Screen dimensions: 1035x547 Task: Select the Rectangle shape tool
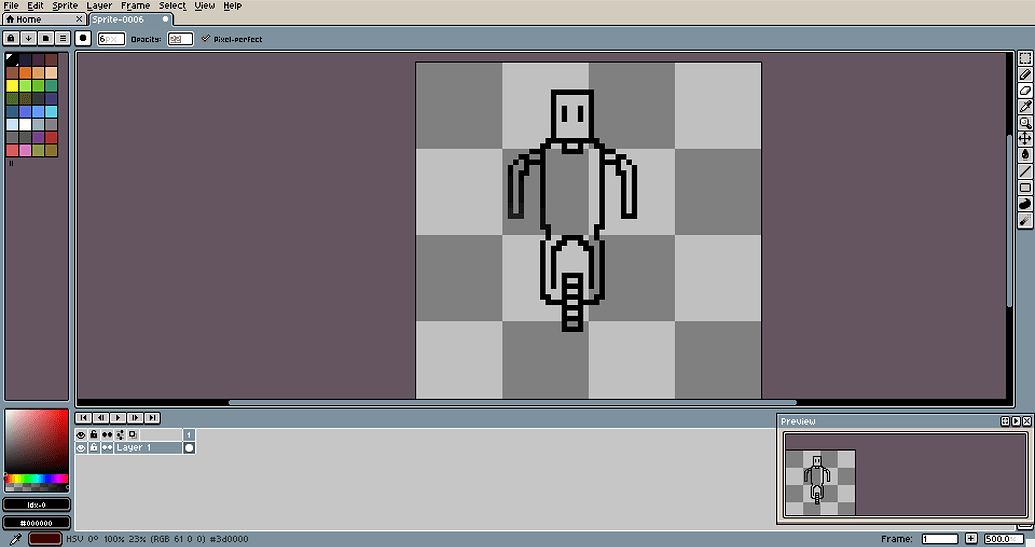click(1025, 187)
